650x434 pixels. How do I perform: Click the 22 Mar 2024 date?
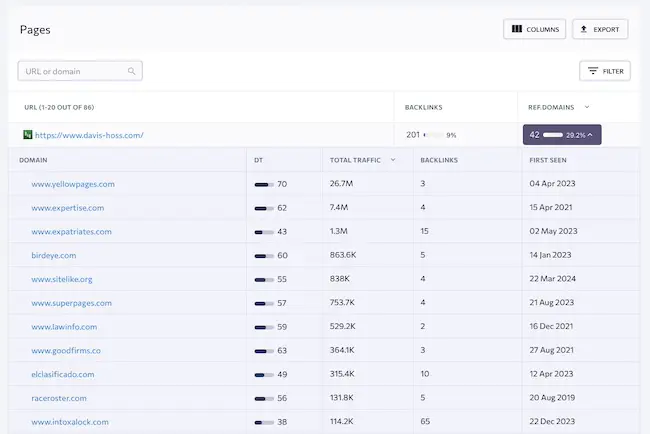click(553, 279)
